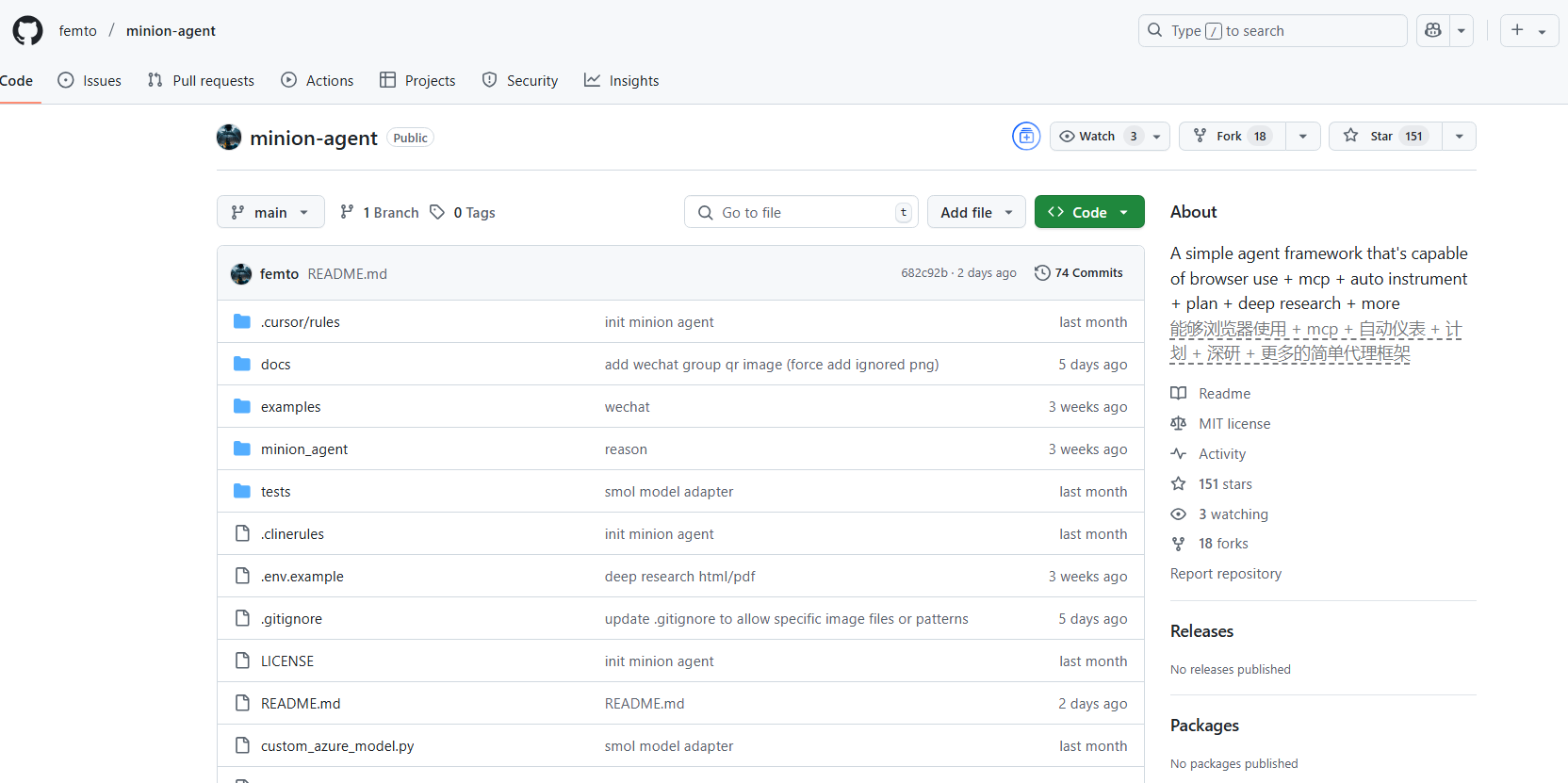Click the minion_agent folder icon

(242, 449)
